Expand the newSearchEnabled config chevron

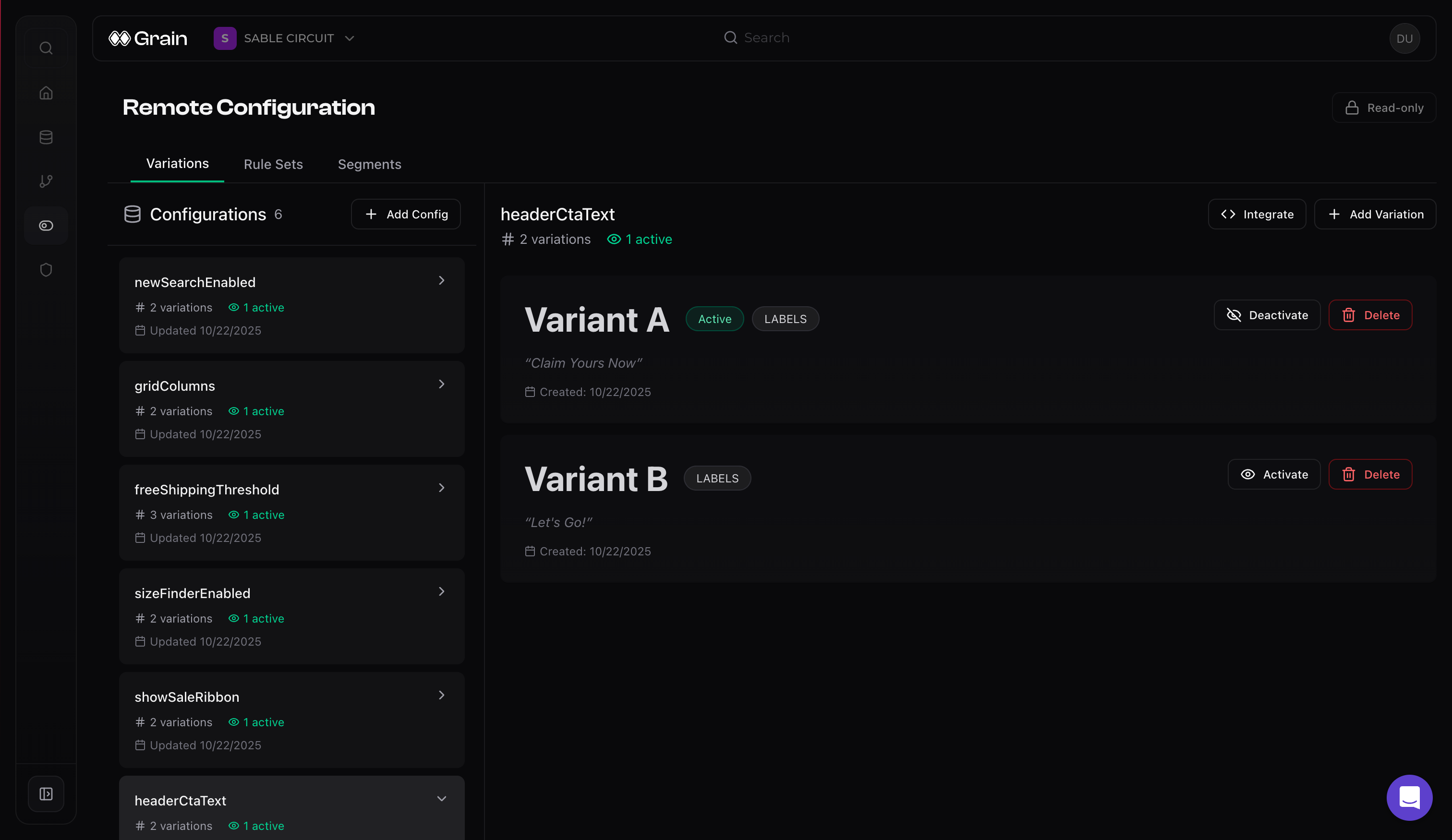click(x=441, y=281)
